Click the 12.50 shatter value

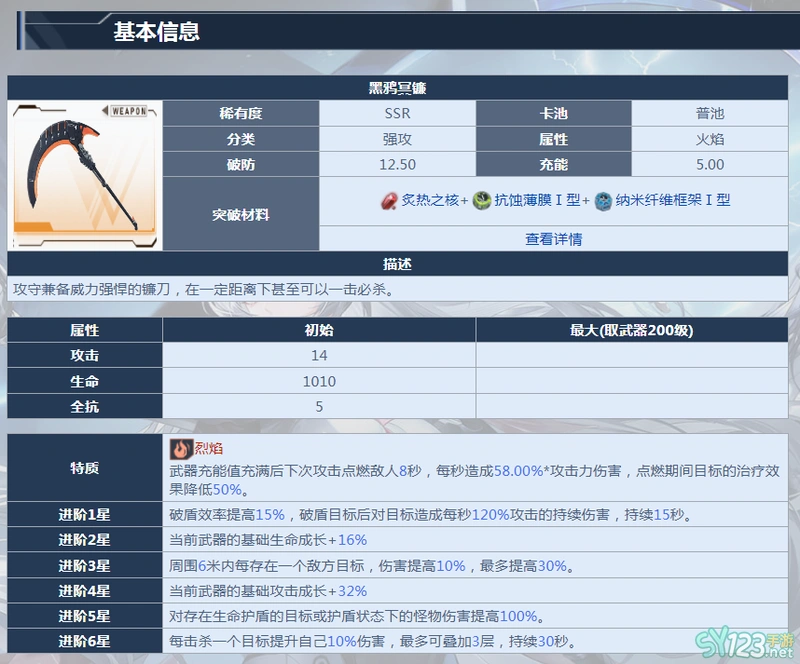pos(397,164)
